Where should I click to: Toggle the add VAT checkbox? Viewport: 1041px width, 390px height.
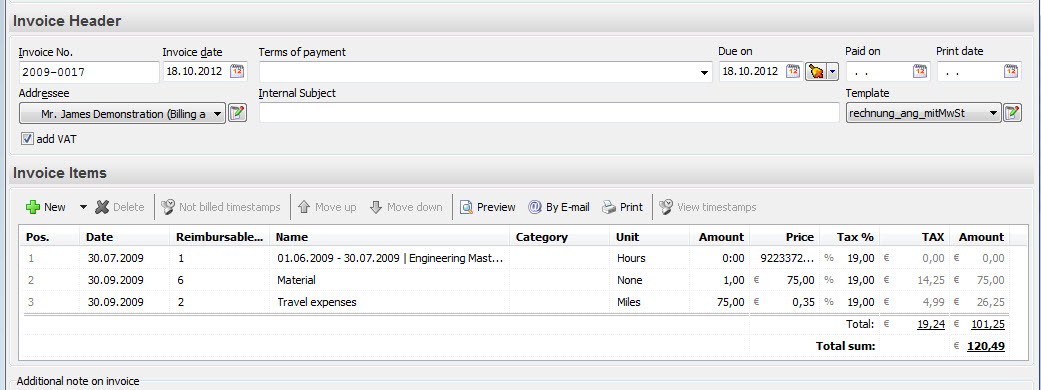27,139
